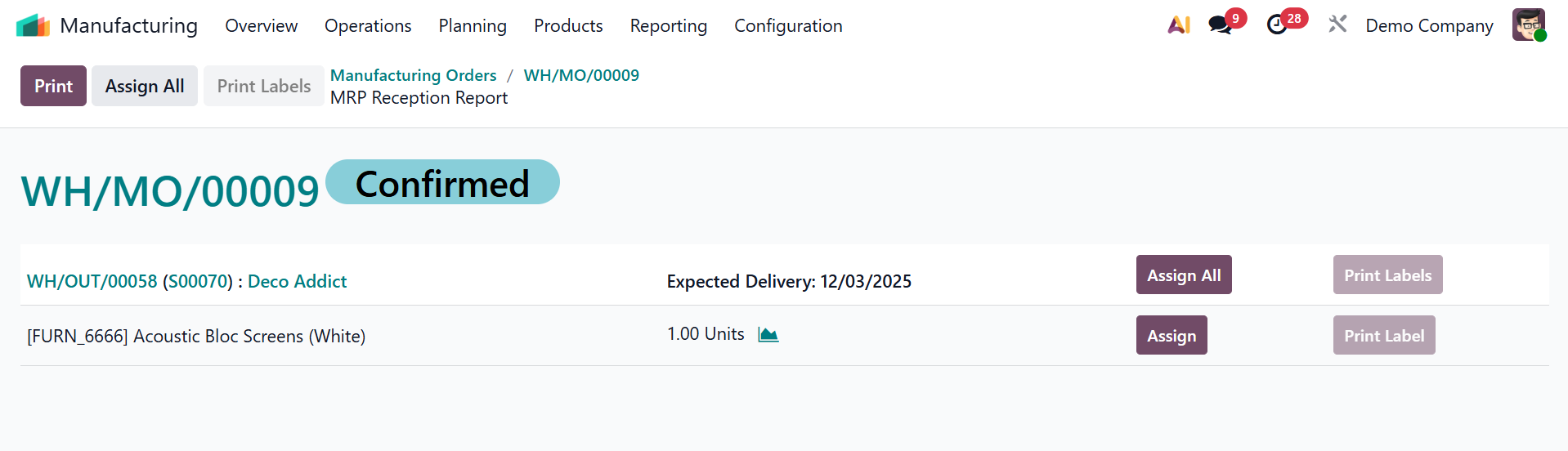Open the Overview menu
The width and height of the screenshot is (1568, 451).
click(261, 26)
